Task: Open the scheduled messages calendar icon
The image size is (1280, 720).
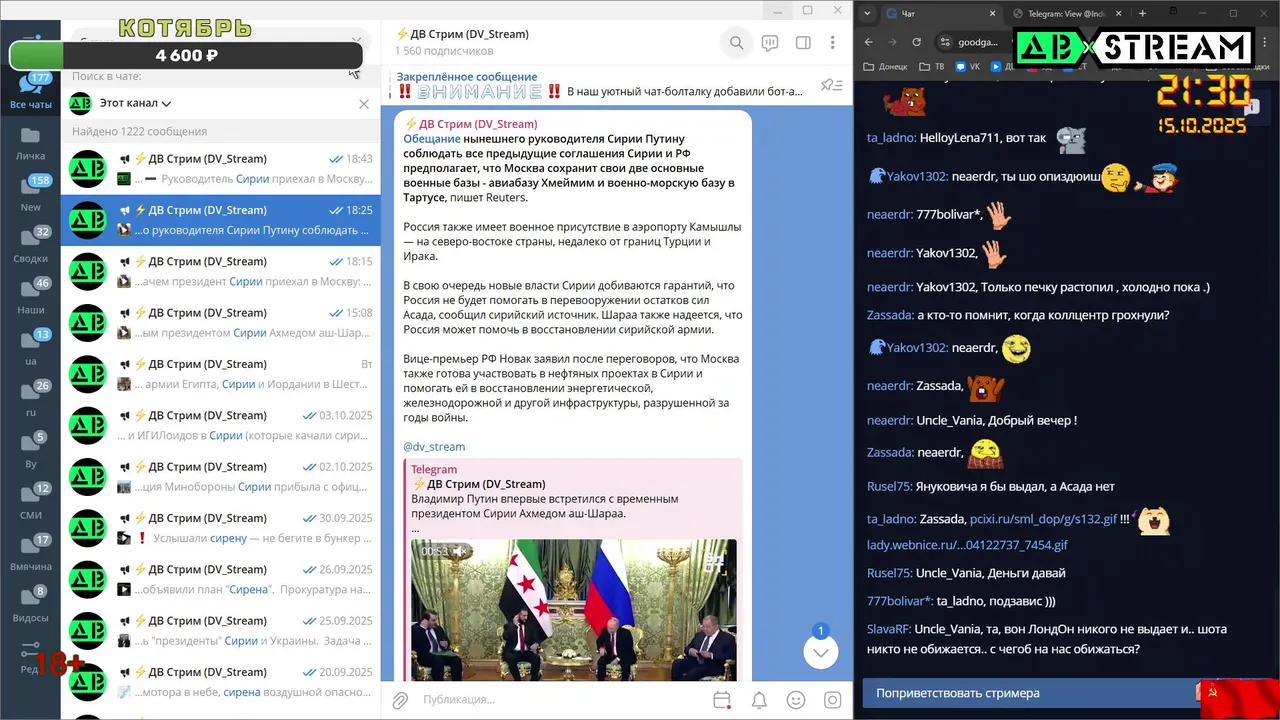Action: [722, 700]
